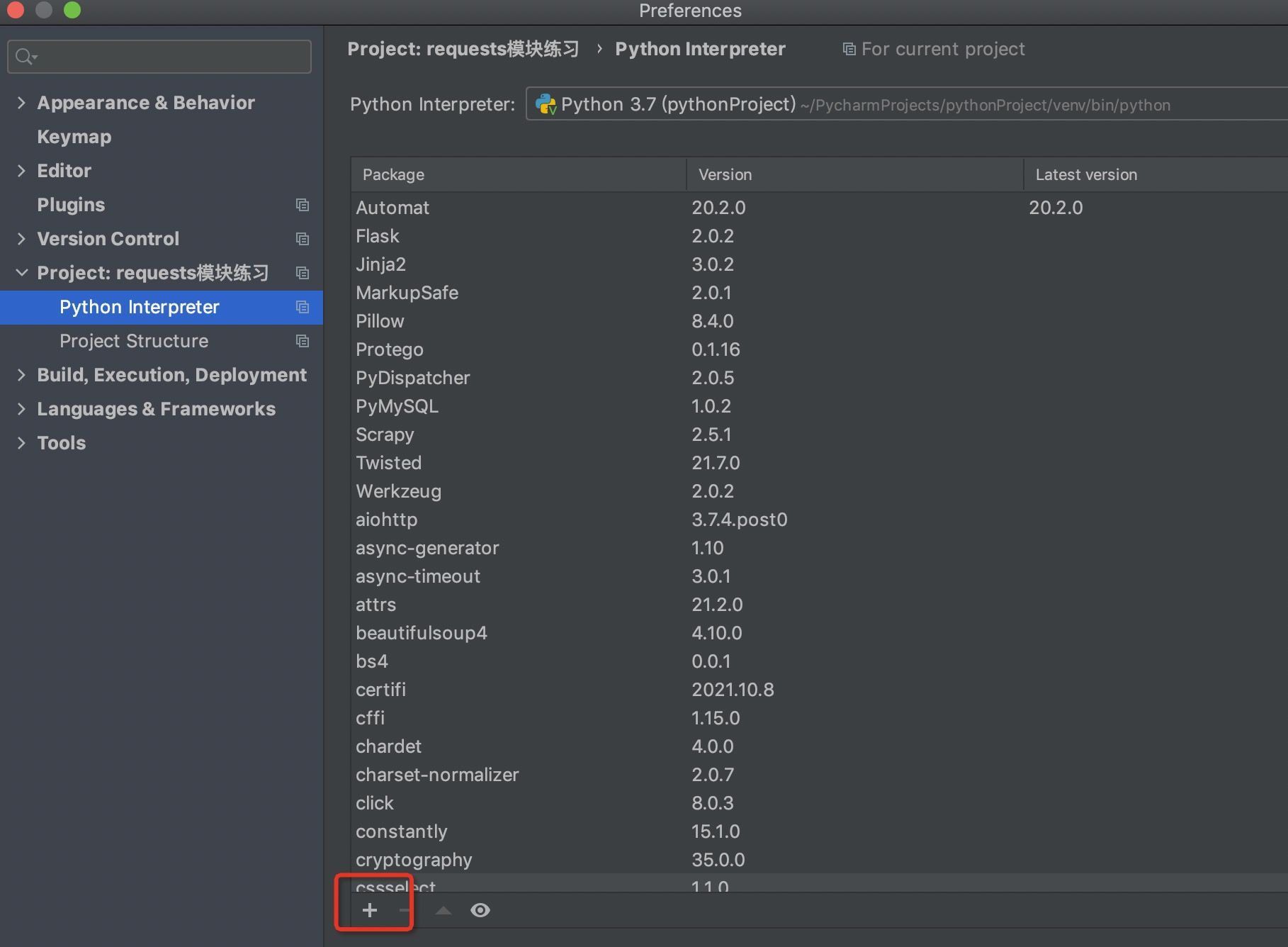Expand the Tools settings section
The height and width of the screenshot is (947, 1288).
tap(21, 443)
